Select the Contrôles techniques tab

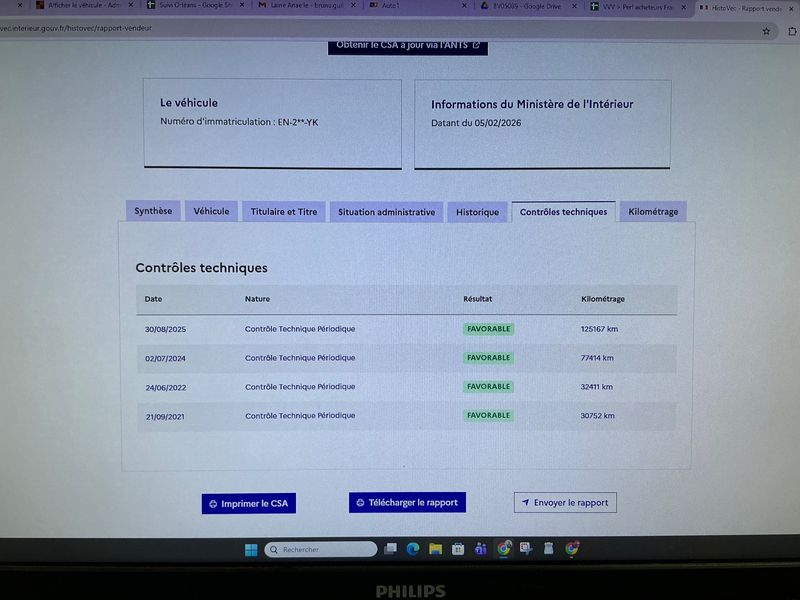tap(563, 212)
